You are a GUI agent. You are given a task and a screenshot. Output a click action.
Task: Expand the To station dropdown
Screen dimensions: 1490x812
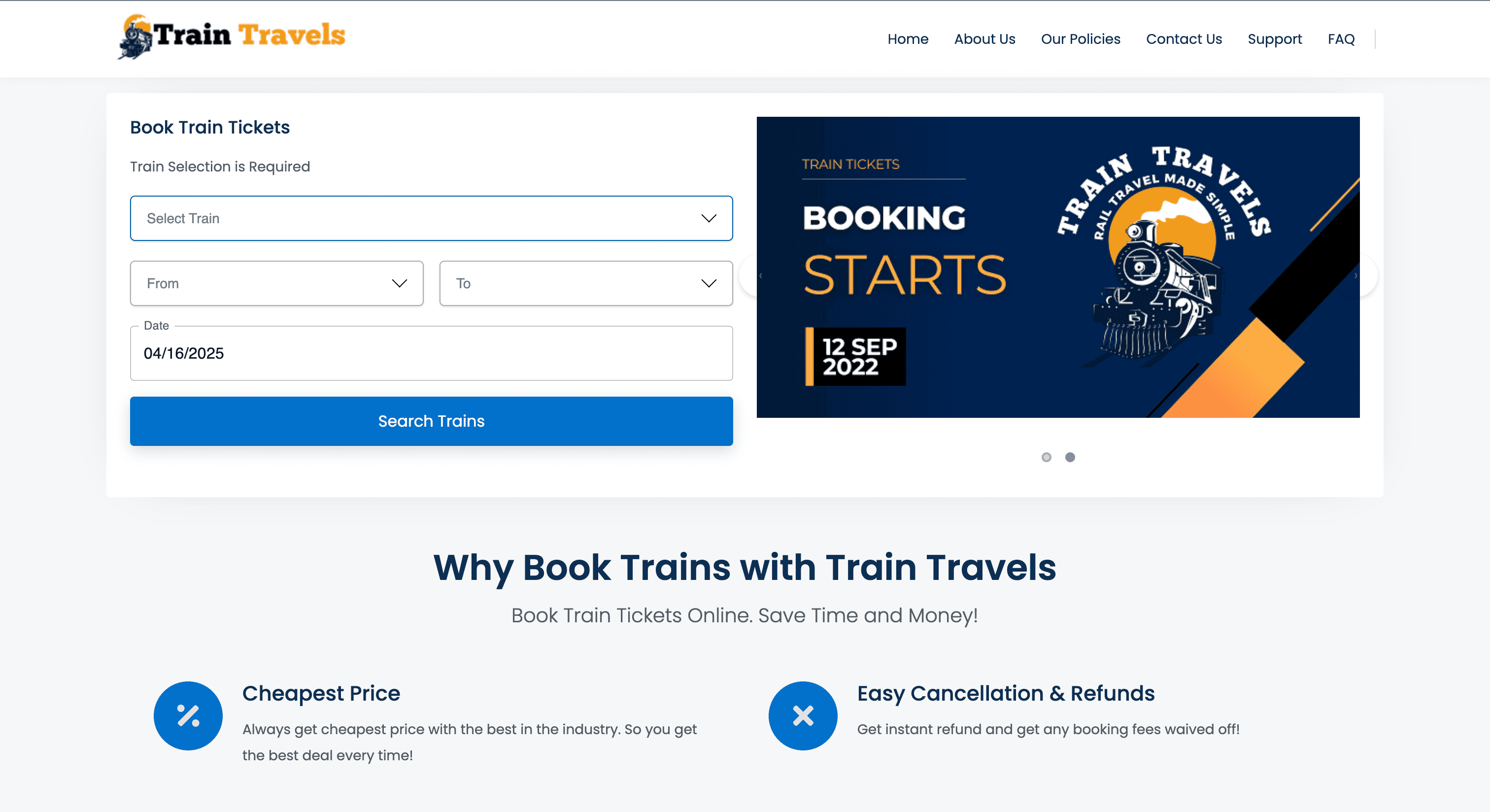click(586, 283)
